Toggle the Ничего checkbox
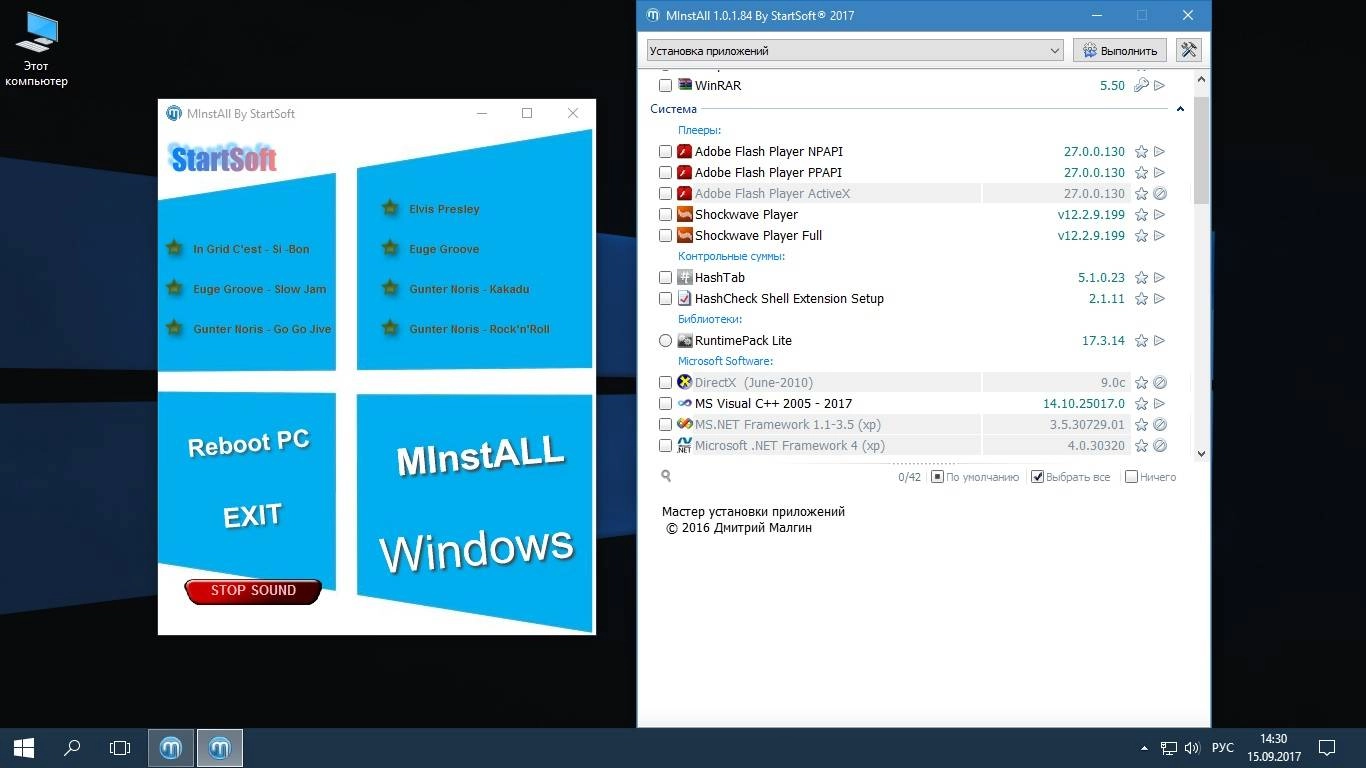This screenshot has height=768, width=1366. coord(1131,477)
